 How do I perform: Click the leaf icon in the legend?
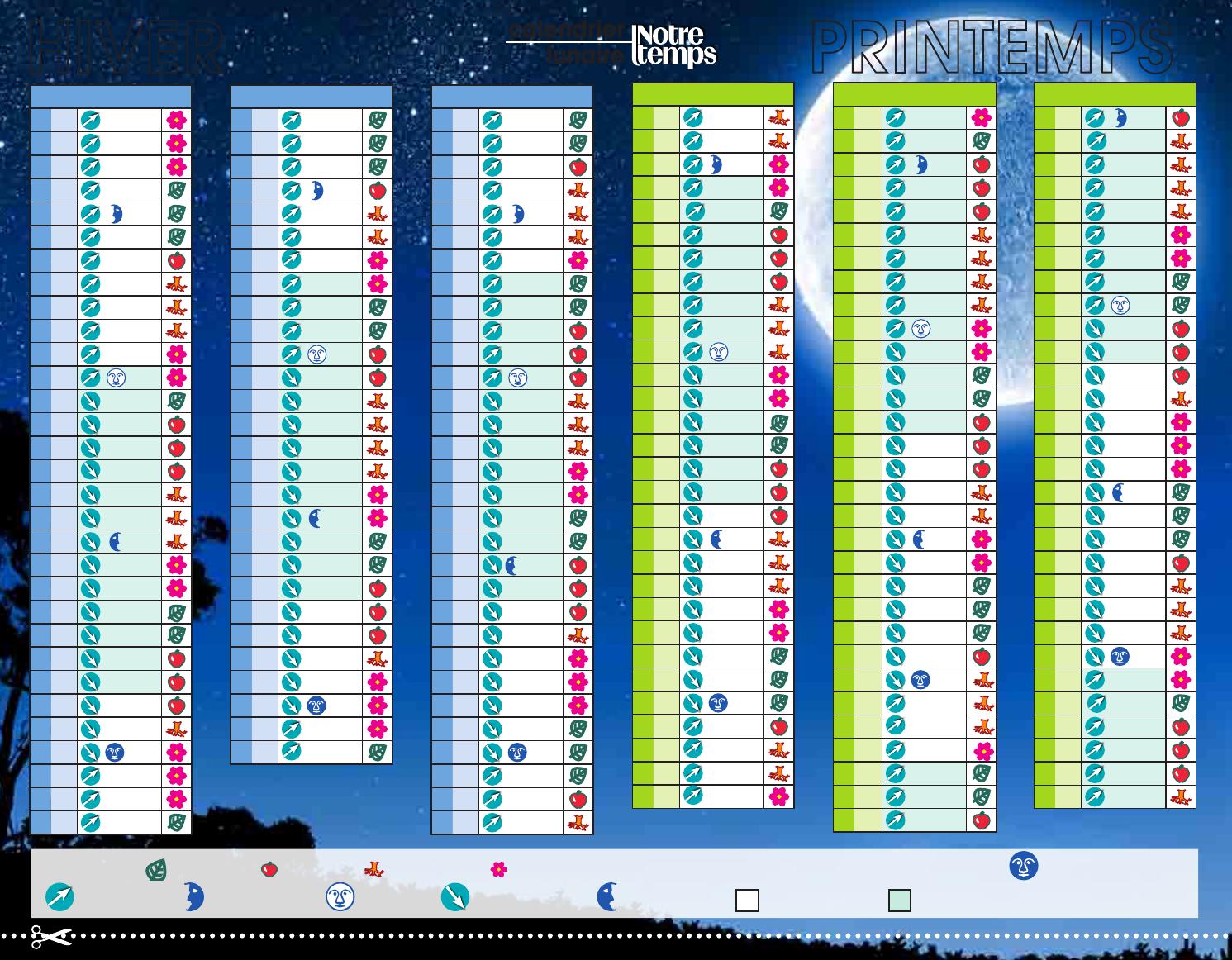tap(156, 870)
